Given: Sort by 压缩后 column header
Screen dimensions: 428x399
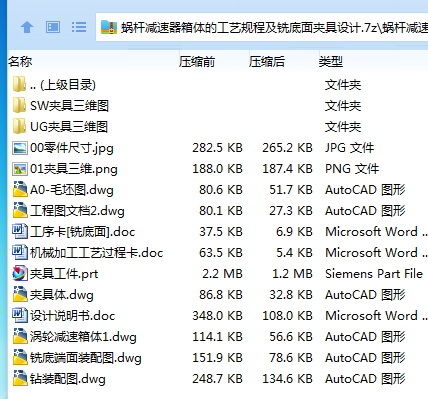Looking at the screenshot, I should pyautogui.click(x=267, y=62).
